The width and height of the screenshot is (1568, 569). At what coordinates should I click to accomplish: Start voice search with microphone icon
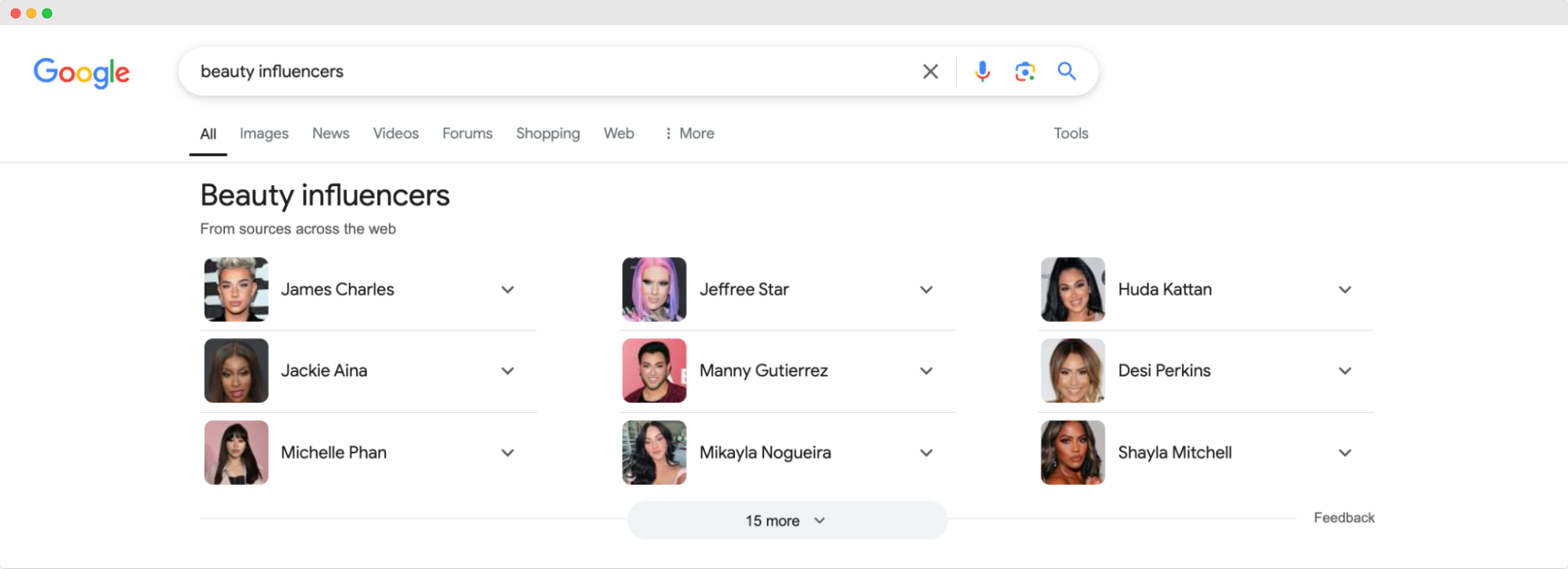pos(982,71)
